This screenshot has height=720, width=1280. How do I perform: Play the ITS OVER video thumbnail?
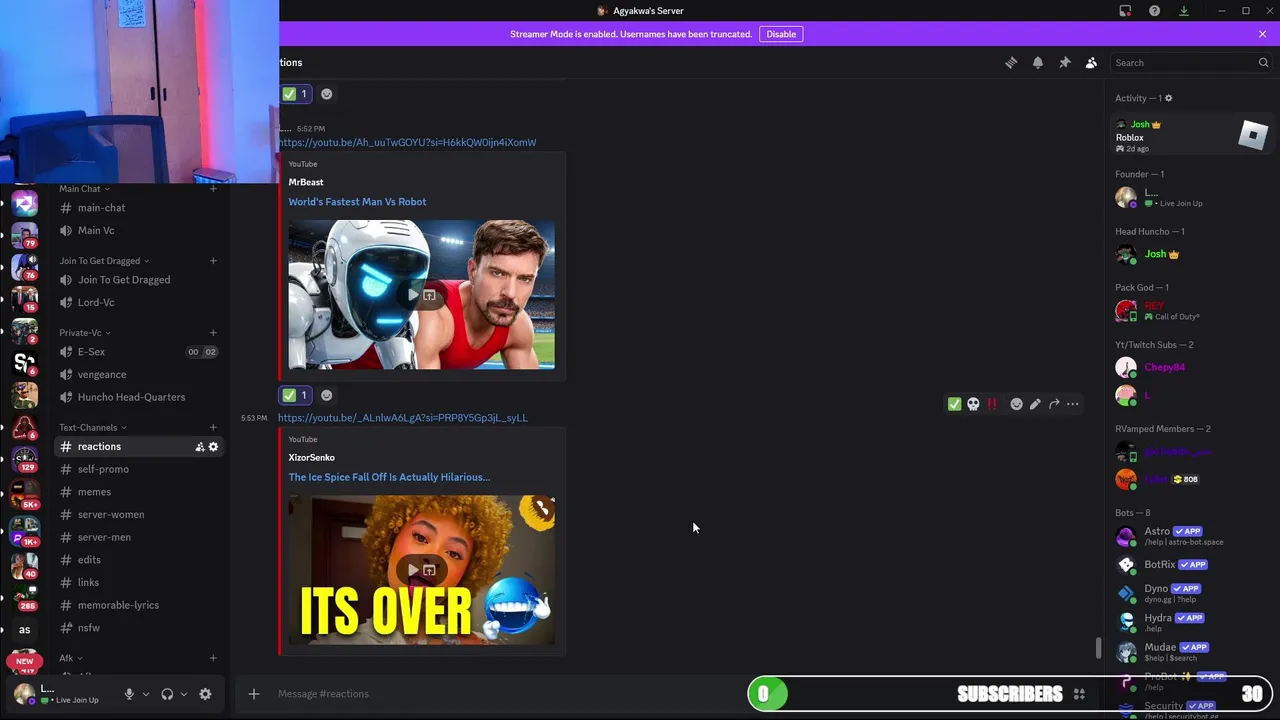pos(413,570)
